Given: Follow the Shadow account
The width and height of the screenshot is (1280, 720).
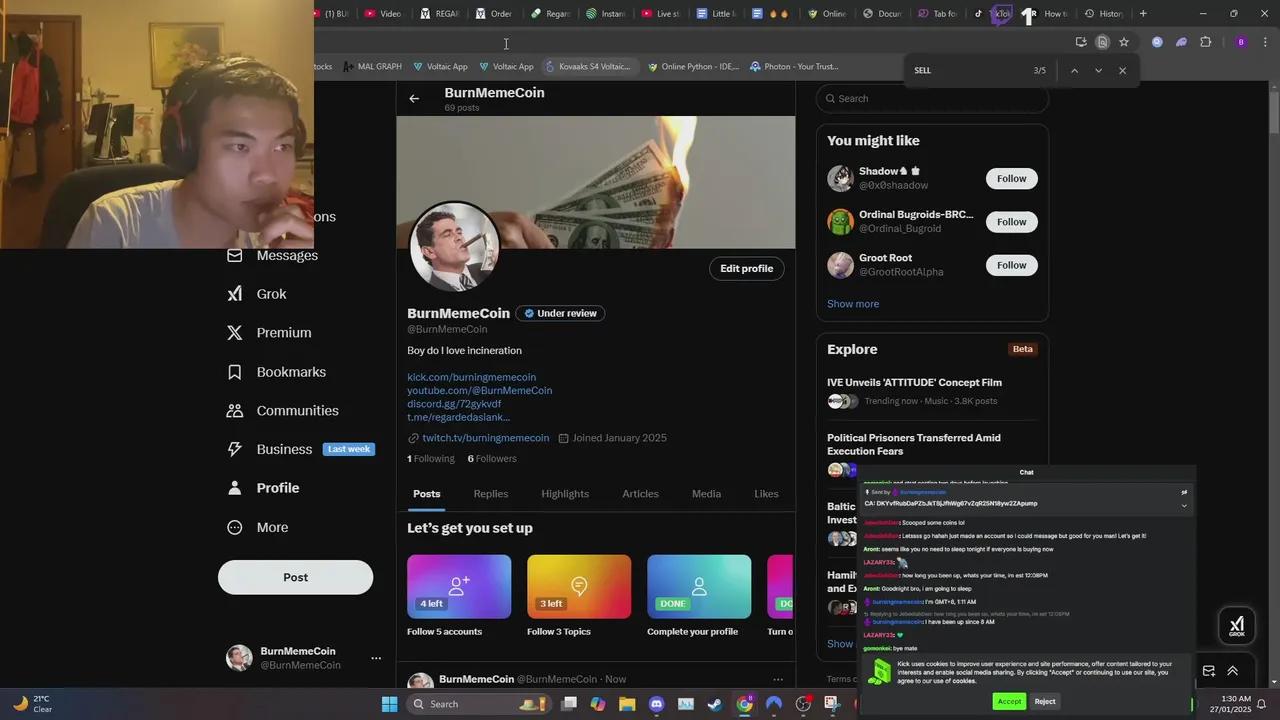Looking at the screenshot, I should pos(1011,178).
